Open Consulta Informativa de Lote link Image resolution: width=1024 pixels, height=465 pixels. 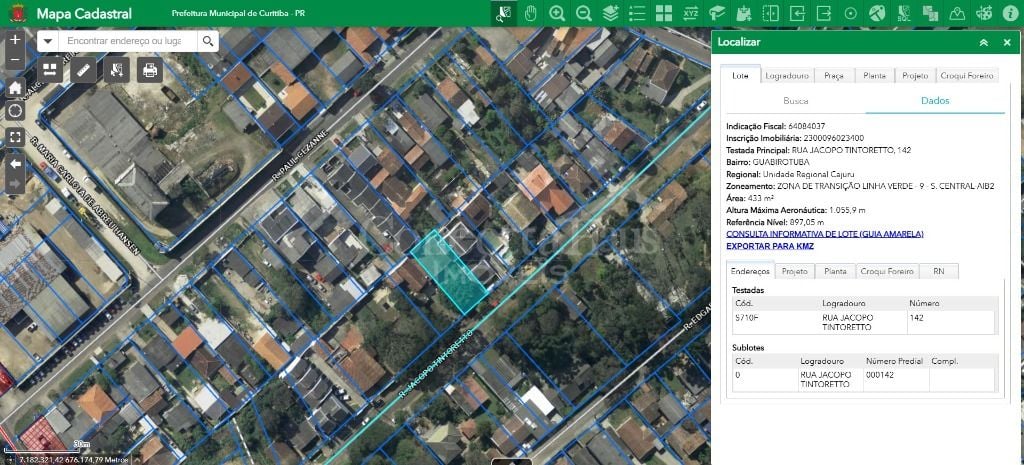tap(825, 234)
